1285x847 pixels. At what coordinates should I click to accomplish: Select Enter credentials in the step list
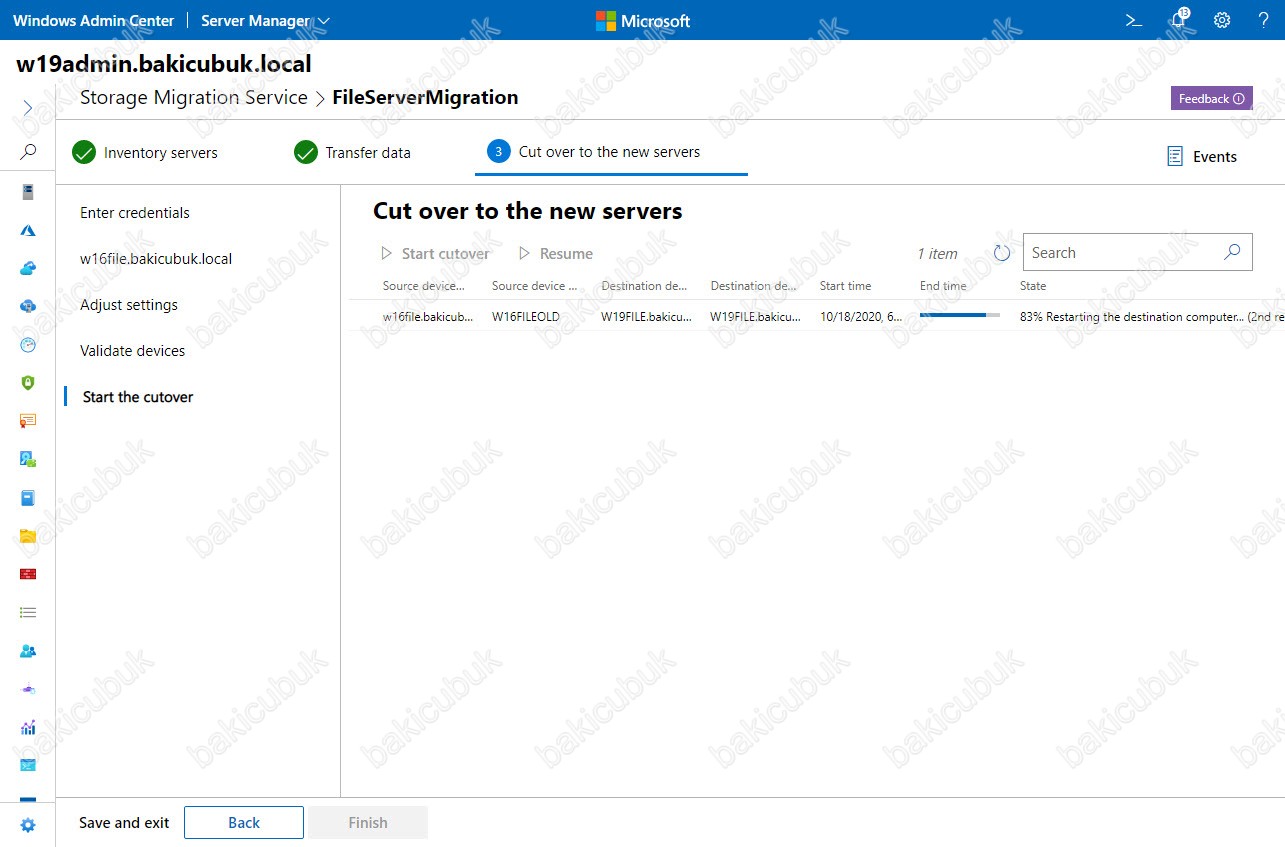(135, 213)
